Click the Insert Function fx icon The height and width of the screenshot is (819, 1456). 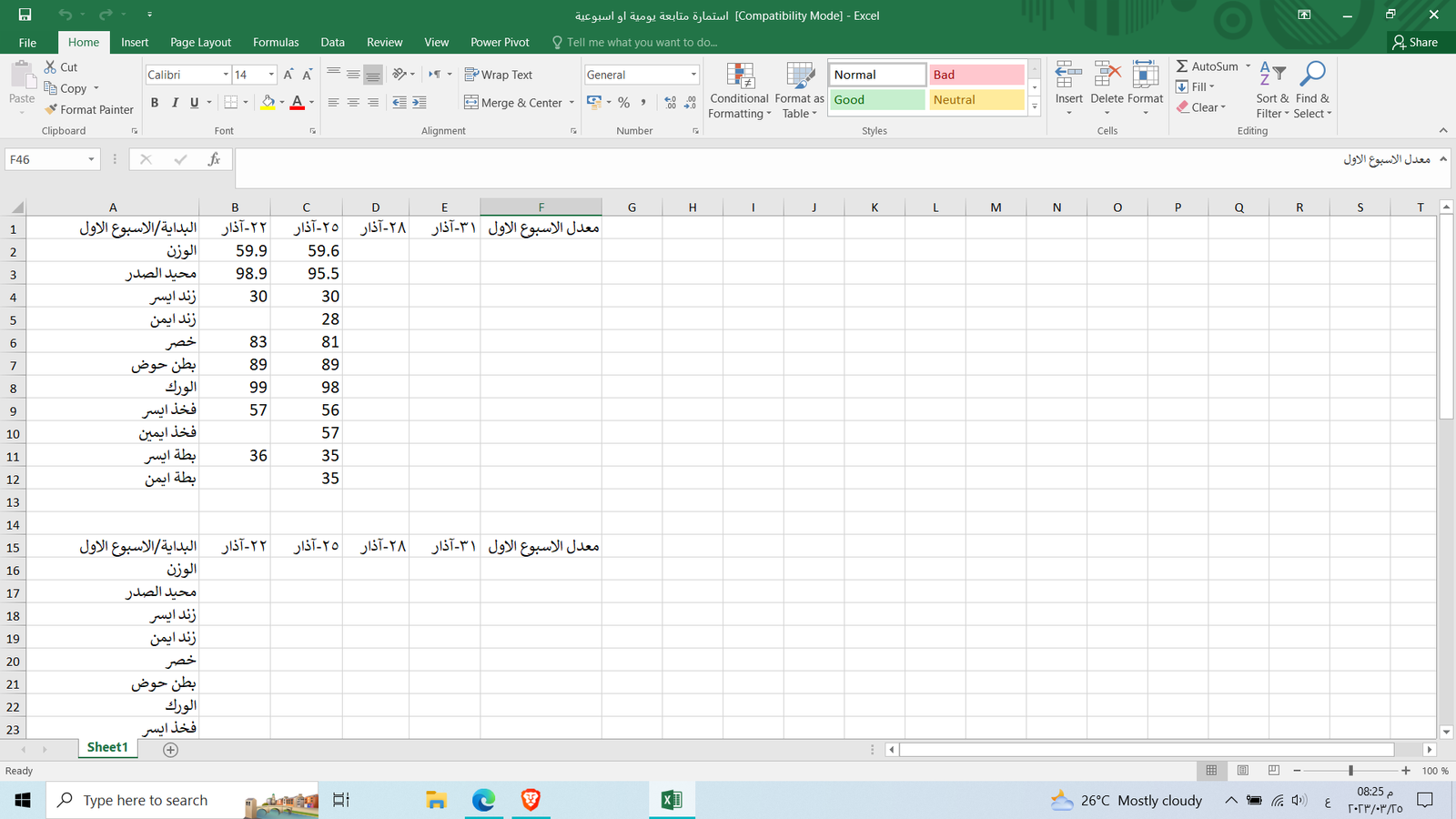[214, 159]
